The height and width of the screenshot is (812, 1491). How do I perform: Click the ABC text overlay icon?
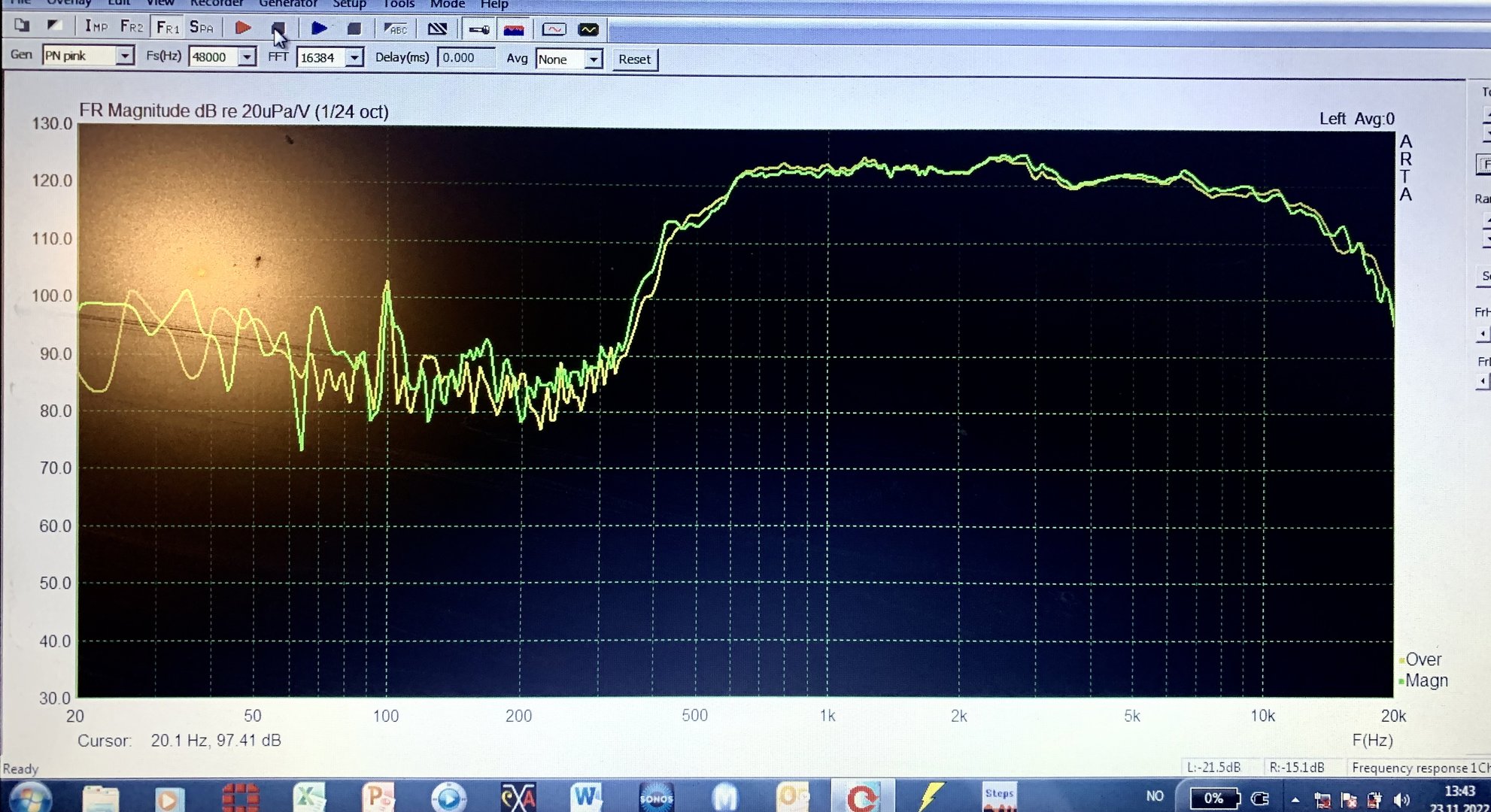[396, 29]
